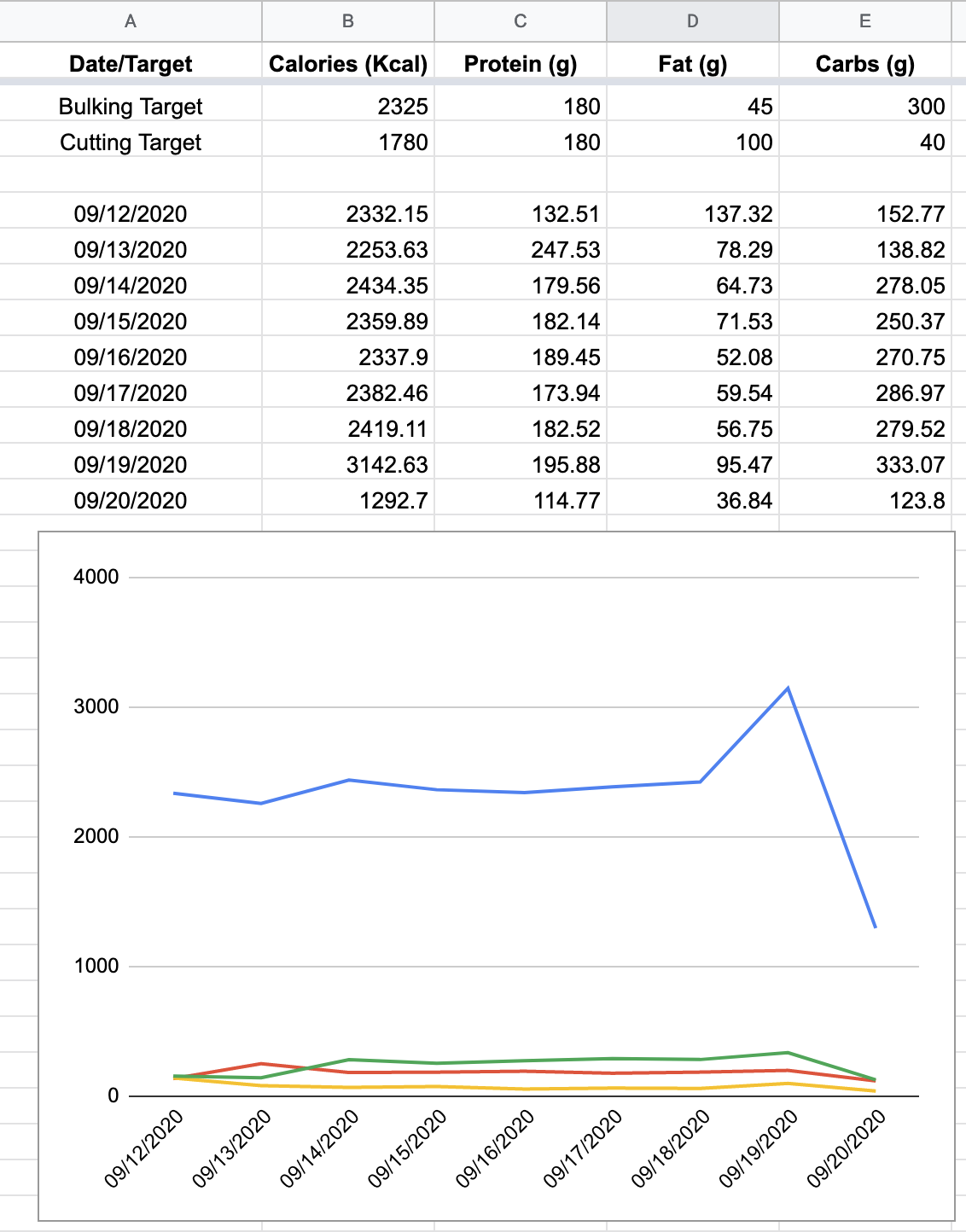
Task: Click the 09/16/2020 chart x-axis label
Action: (x=496, y=1148)
